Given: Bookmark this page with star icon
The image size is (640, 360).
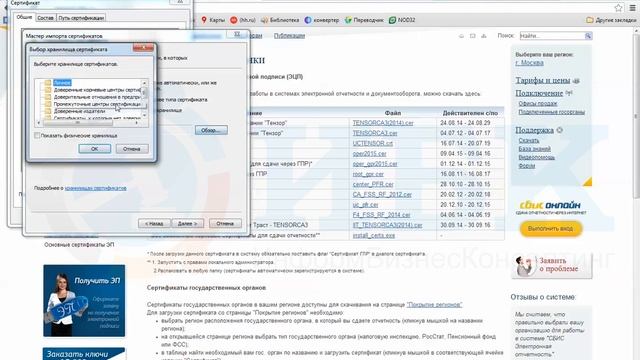Looking at the screenshot, I should coord(618,8).
